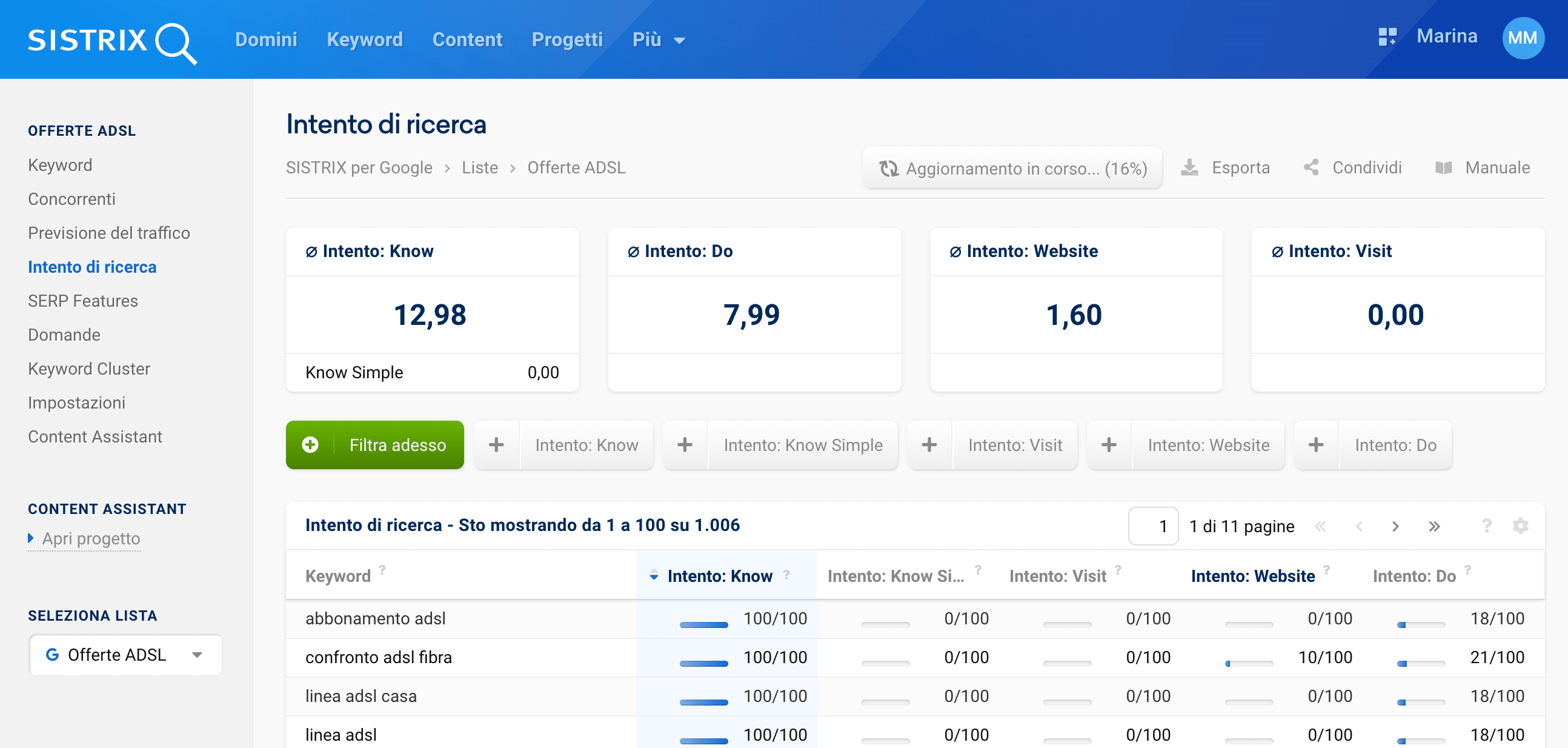Add the Intento: Know Simple filter

(x=802, y=446)
